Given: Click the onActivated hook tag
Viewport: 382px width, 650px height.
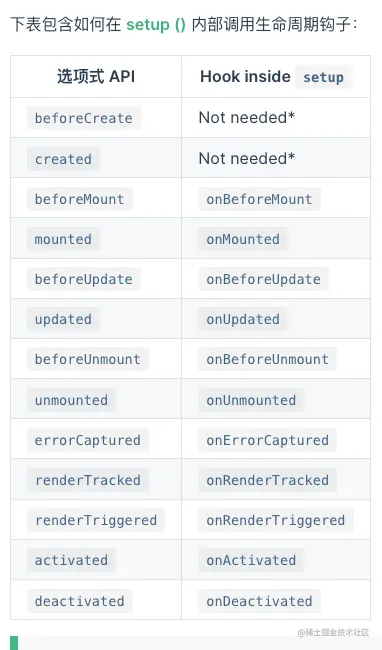Looking at the screenshot, I should (251, 560).
